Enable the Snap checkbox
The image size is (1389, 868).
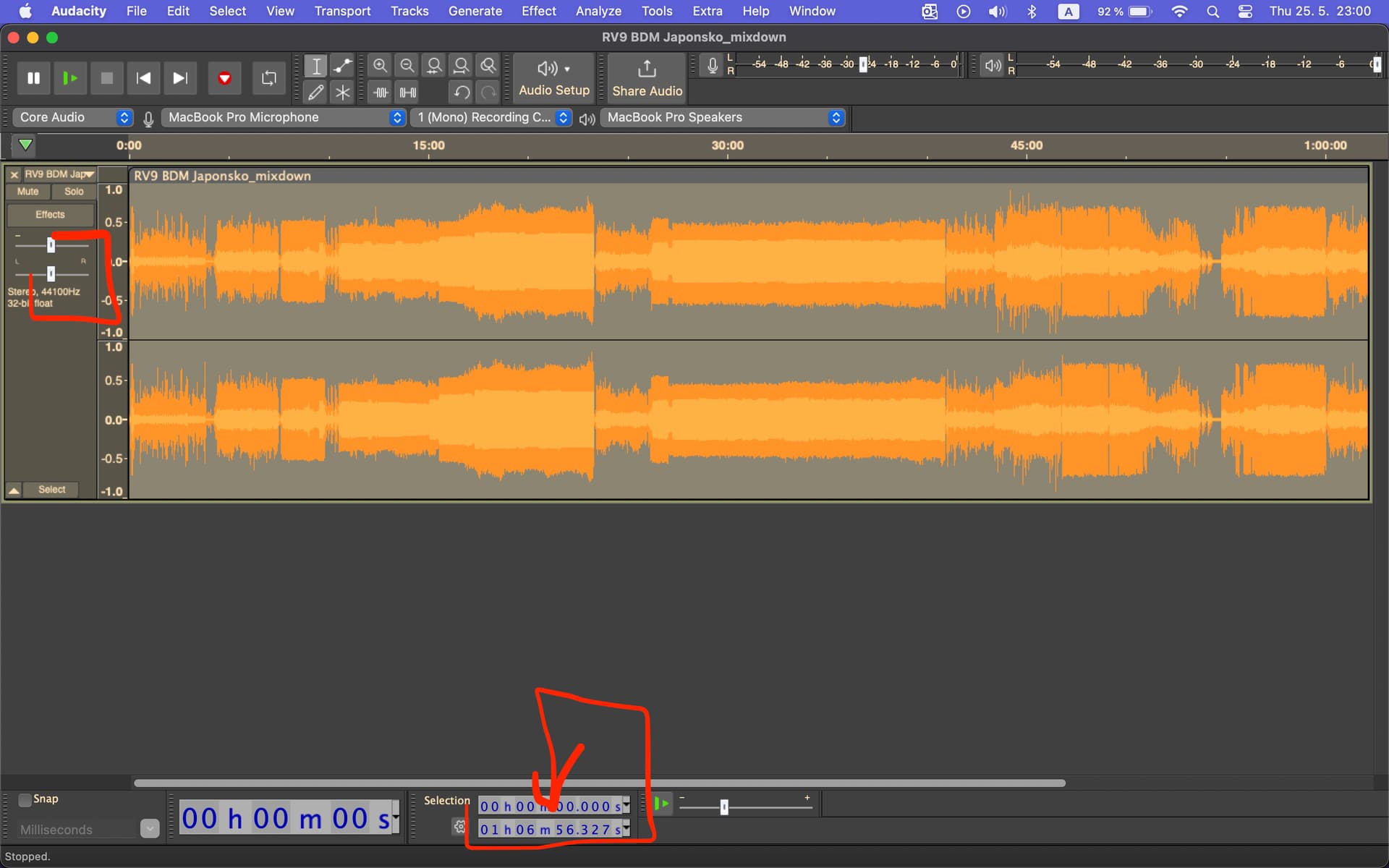click(x=25, y=799)
